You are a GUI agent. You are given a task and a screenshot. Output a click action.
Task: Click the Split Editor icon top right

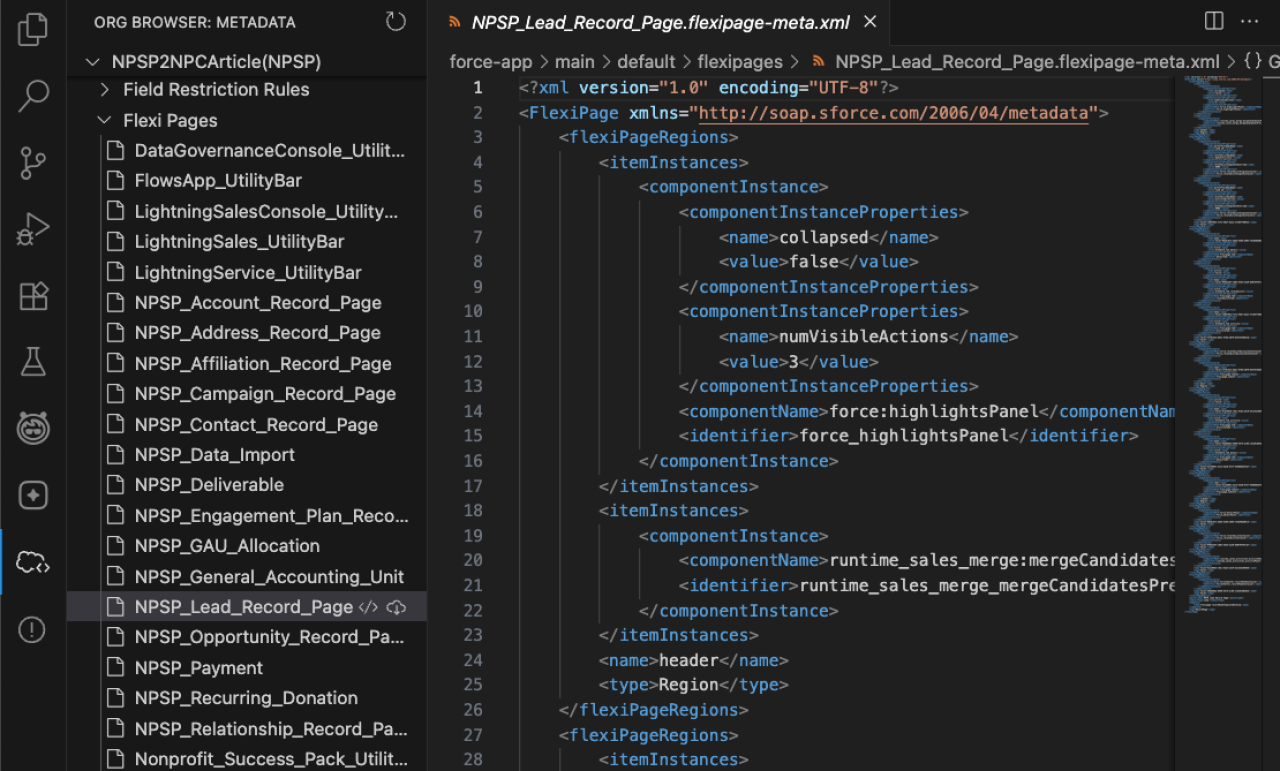1213,20
